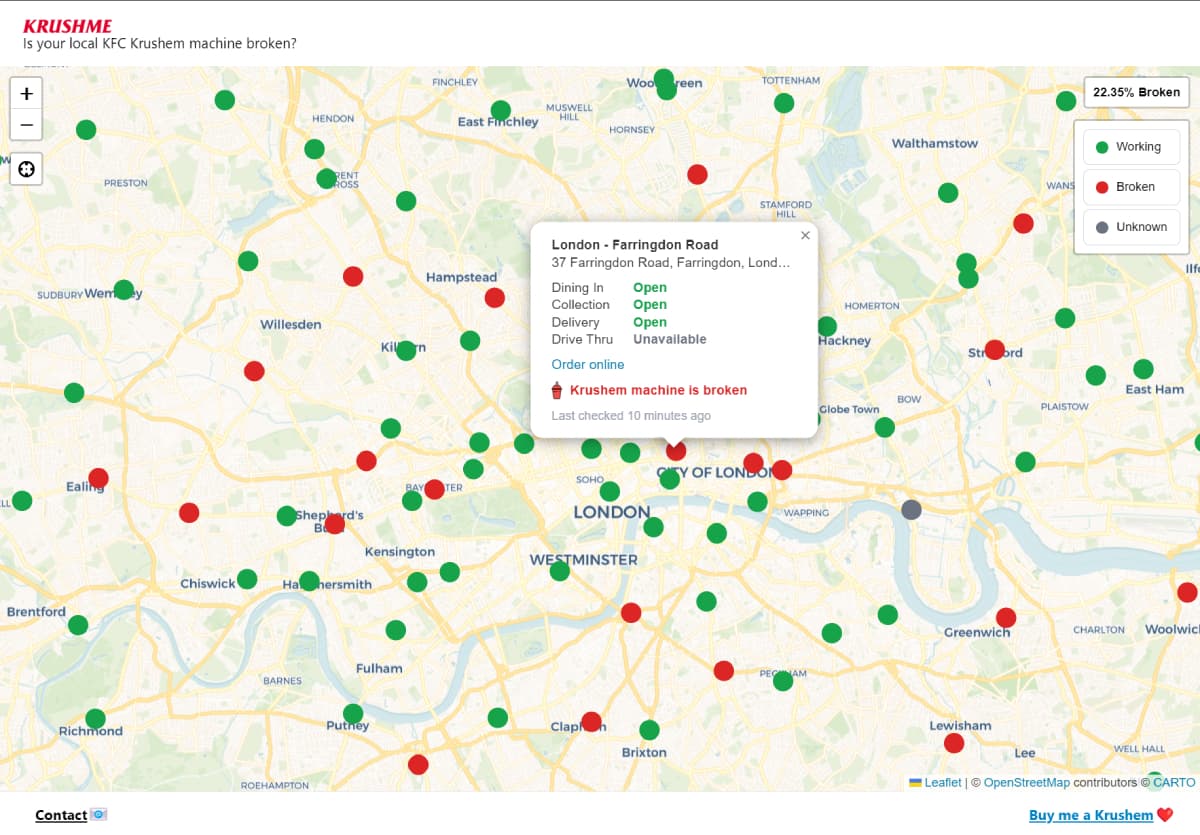This screenshot has height=835, width=1200.
Task: Toggle the Unknown filter in legend
Action: [1131, 227]
